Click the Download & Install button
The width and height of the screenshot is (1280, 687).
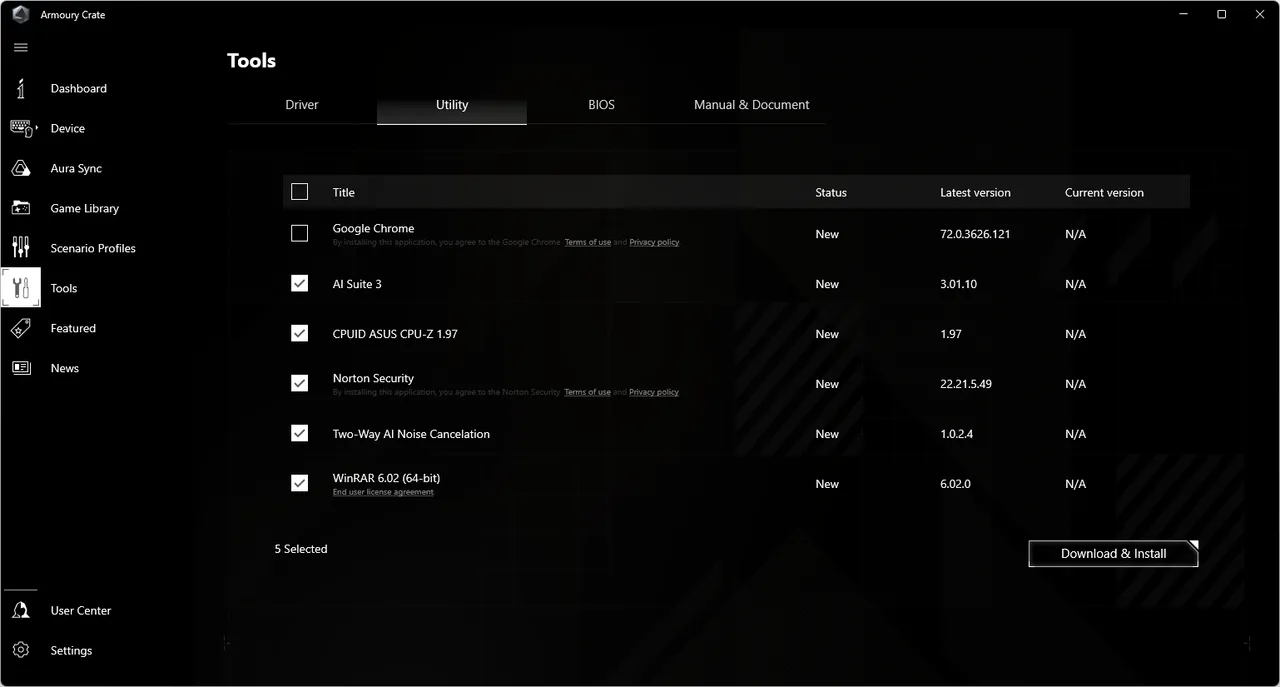[1113, 554]
